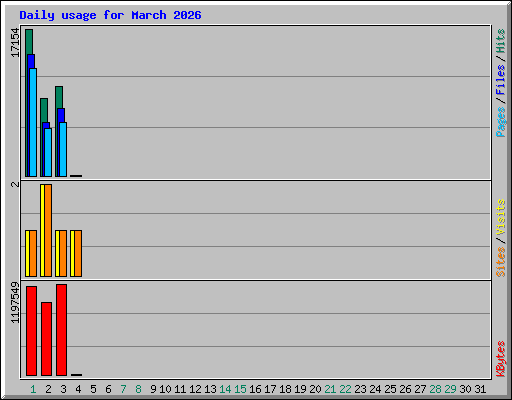Click the orange 'Sites' legend label

click(x=500, y=262)
